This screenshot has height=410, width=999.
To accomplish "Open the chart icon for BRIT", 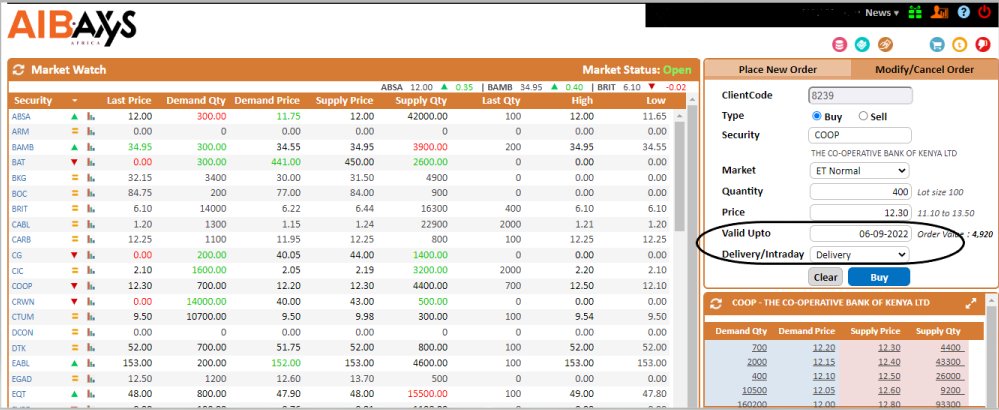I will pos(91,209).
